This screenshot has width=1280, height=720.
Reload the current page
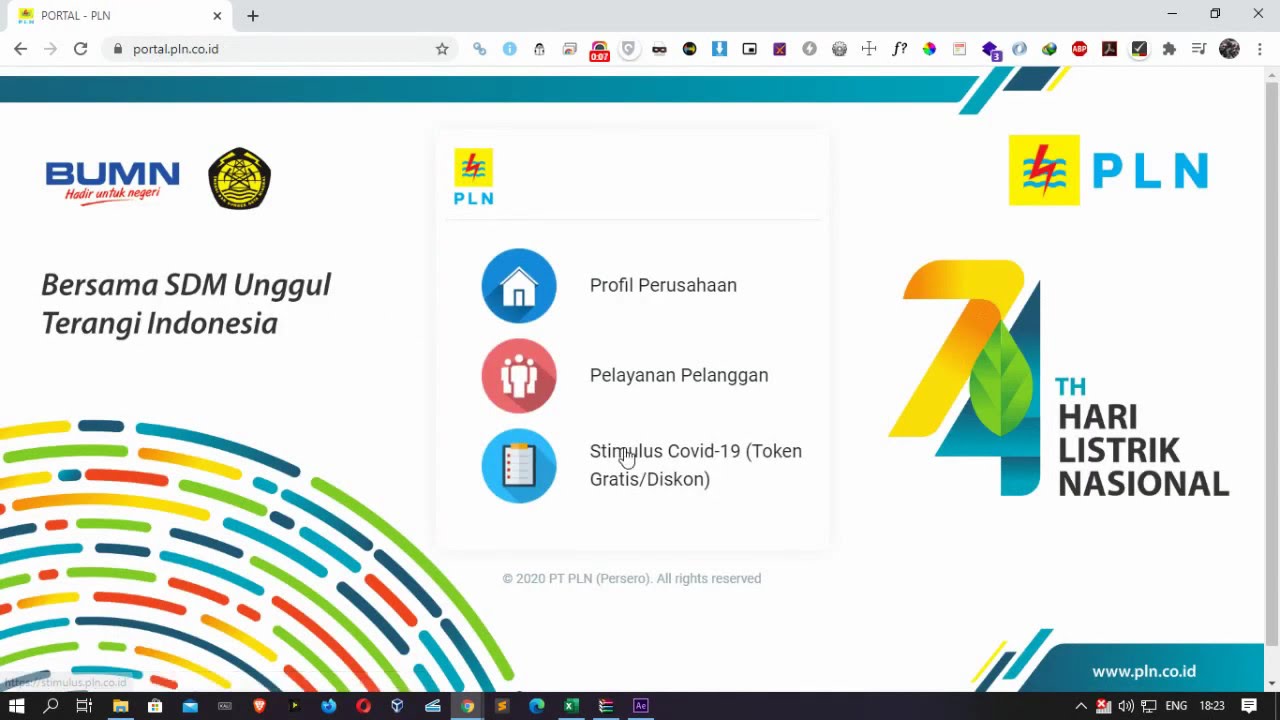click(x=80, y=48)
